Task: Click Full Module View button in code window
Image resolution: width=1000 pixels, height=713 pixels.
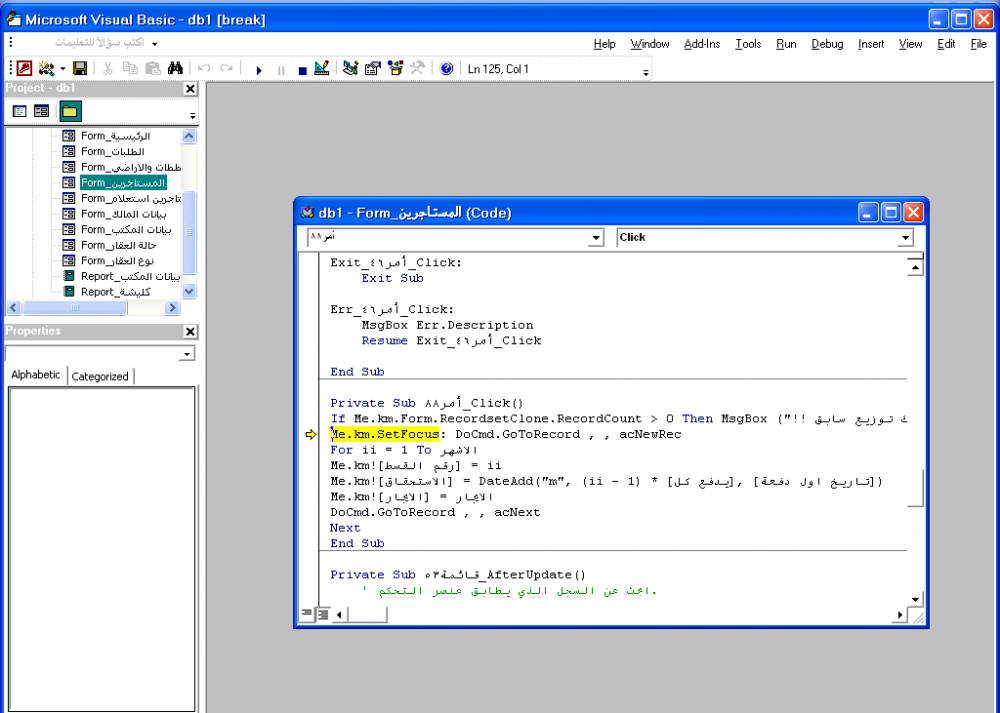Action: [323, 614]
